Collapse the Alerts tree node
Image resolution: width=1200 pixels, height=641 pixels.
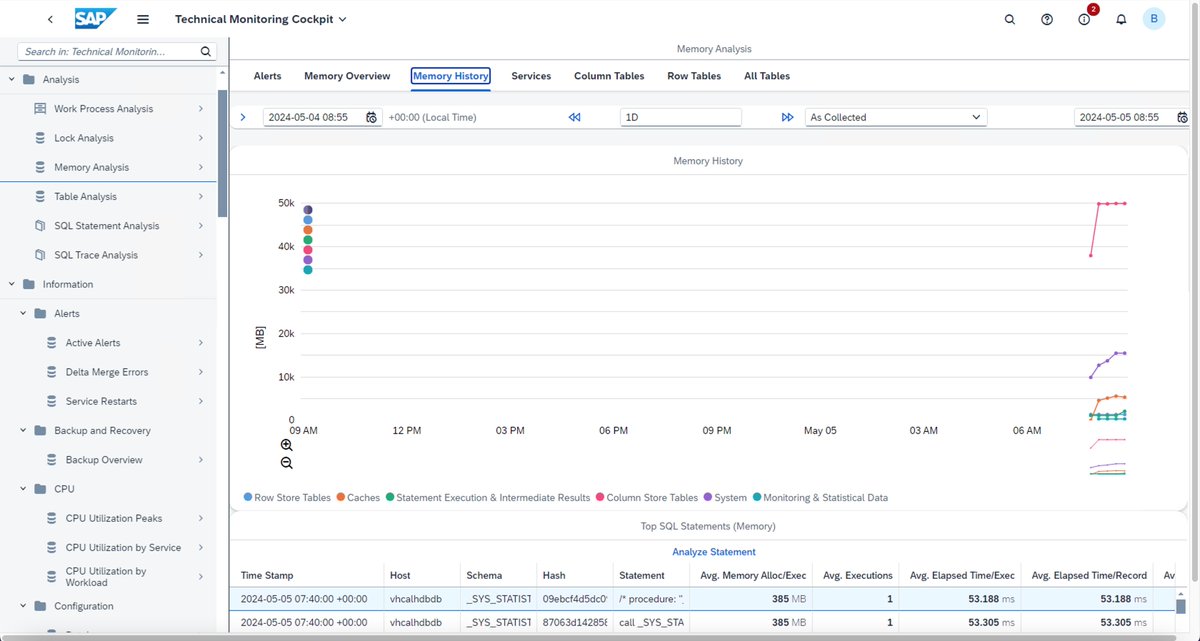point(23,314)
